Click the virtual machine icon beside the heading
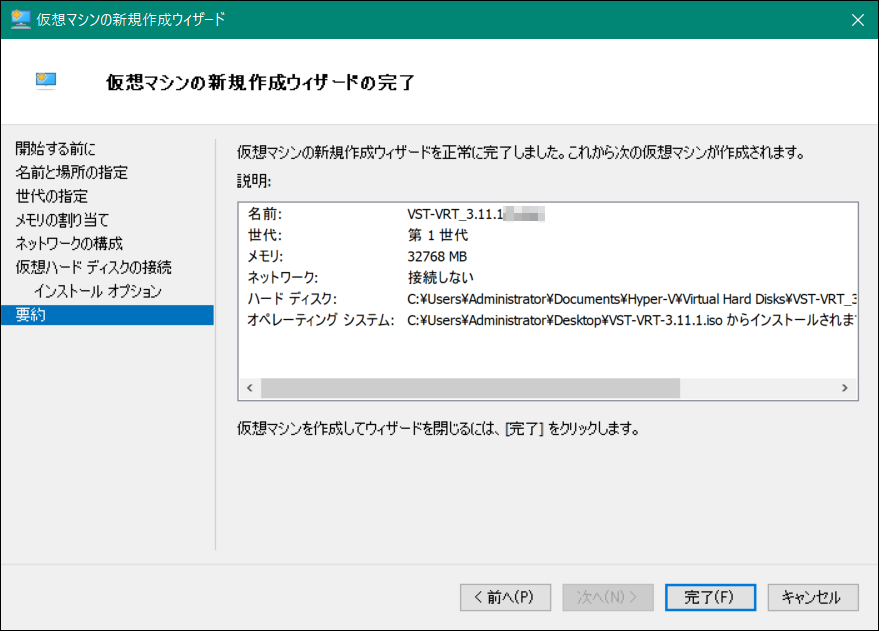The image size is (879, 631). tap(46, 81)
